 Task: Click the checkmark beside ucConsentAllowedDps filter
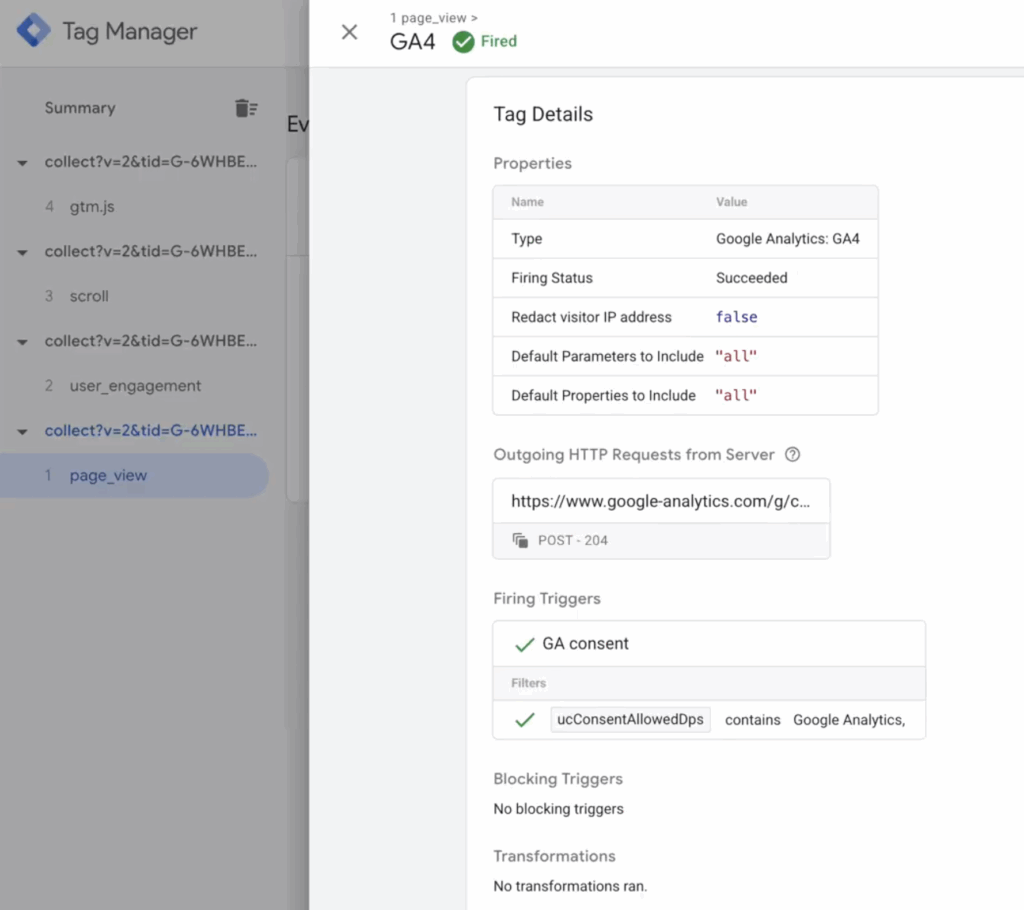524,720
